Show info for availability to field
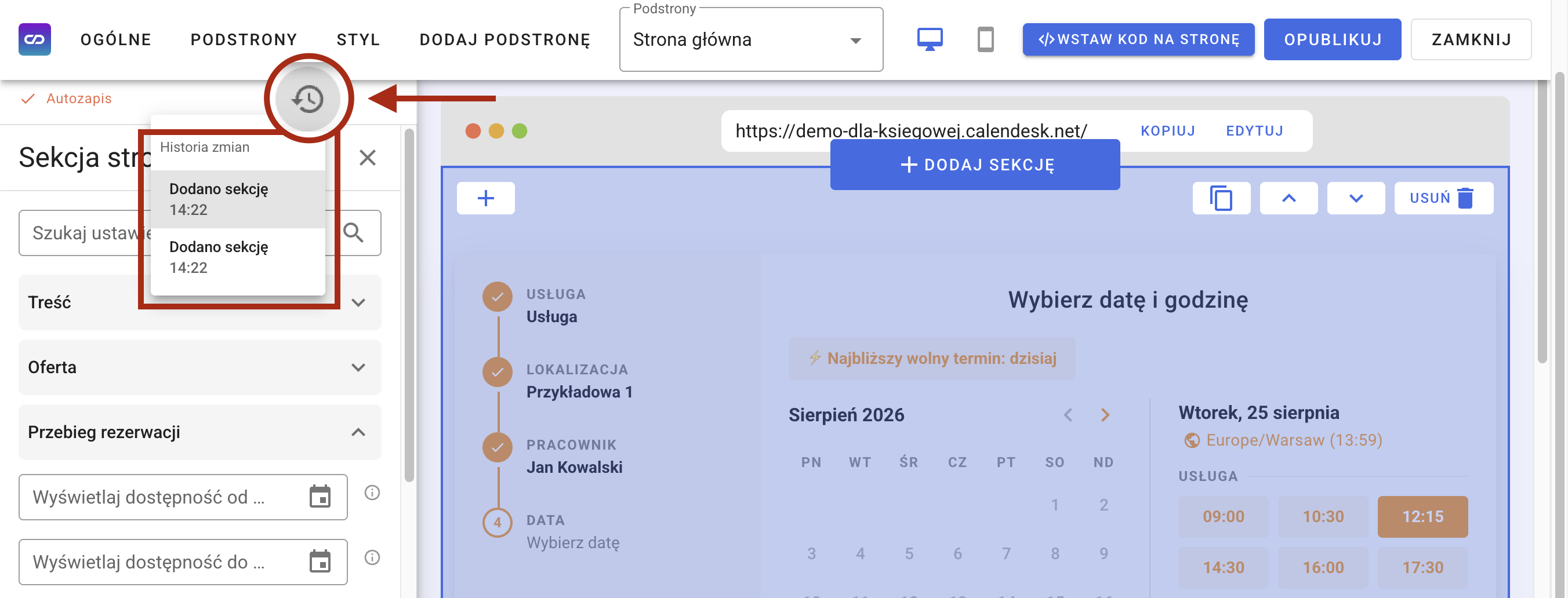Image resolution: width=1568 pixels, height=598 pixels. [x=372, y=557]
